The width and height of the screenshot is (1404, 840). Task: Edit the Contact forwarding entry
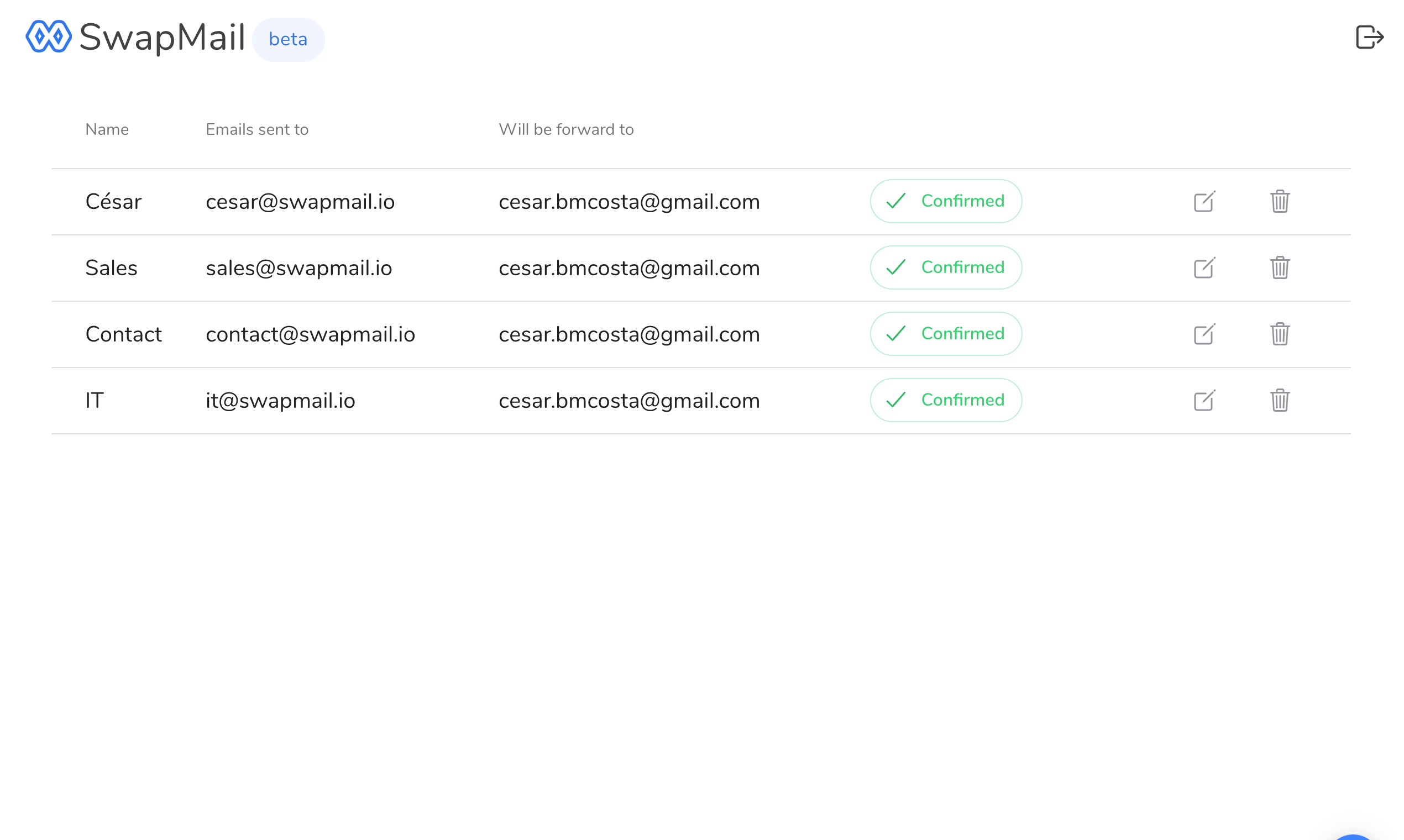1204,334
